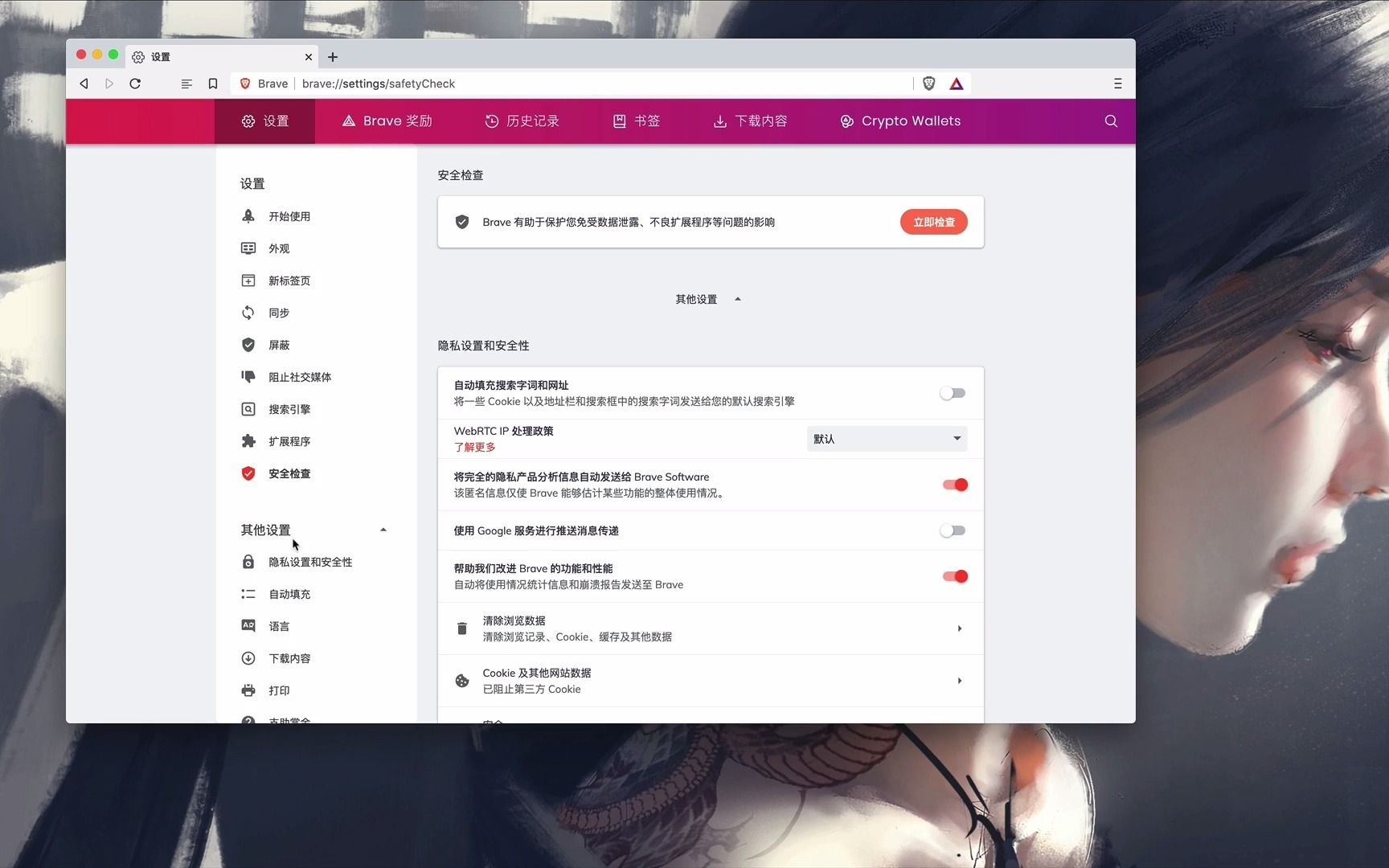Click the trash icon beside 清除浏览数据

tap(462, 628)
